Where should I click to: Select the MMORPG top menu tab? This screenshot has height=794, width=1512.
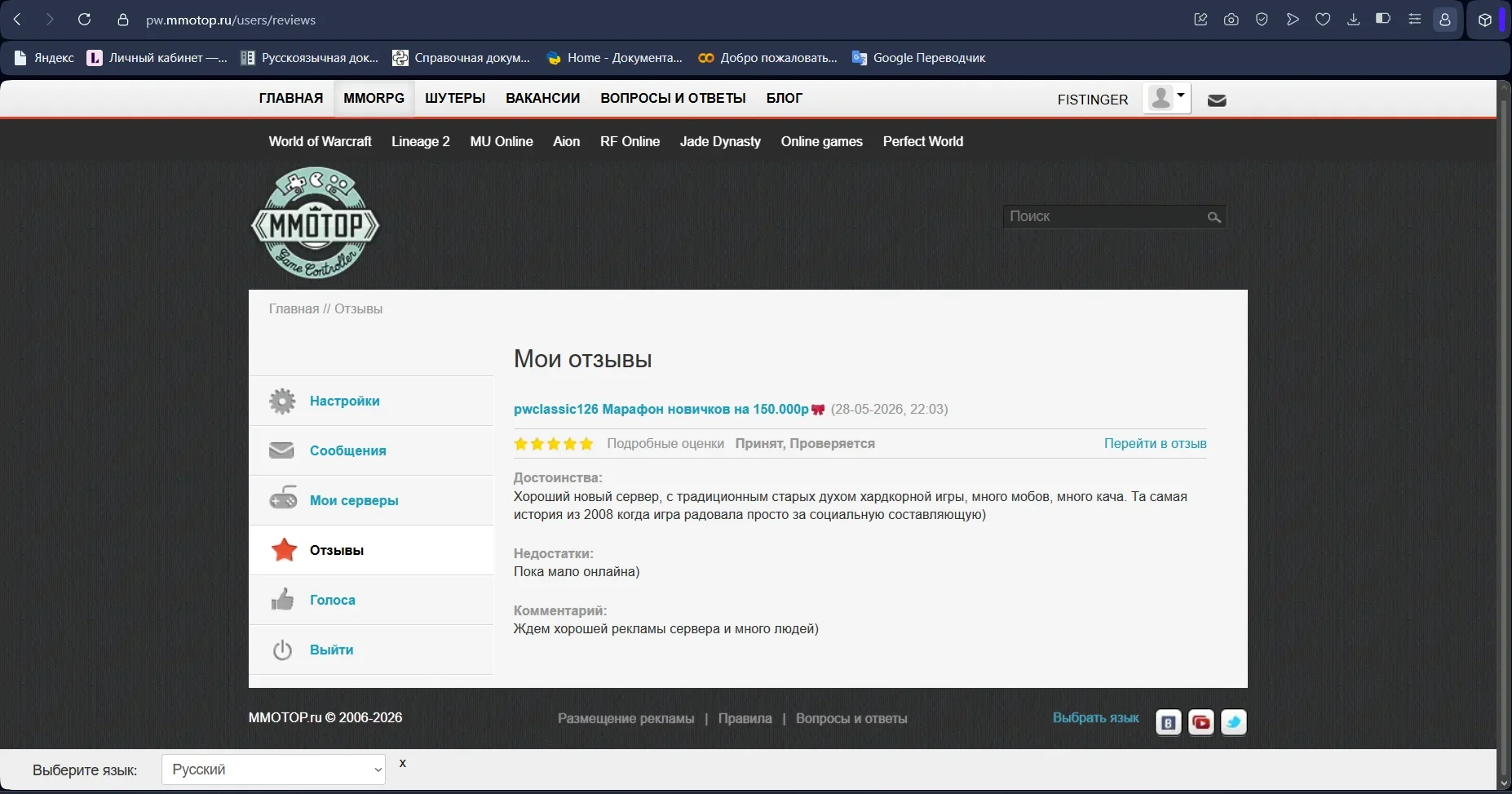[374, 98]
